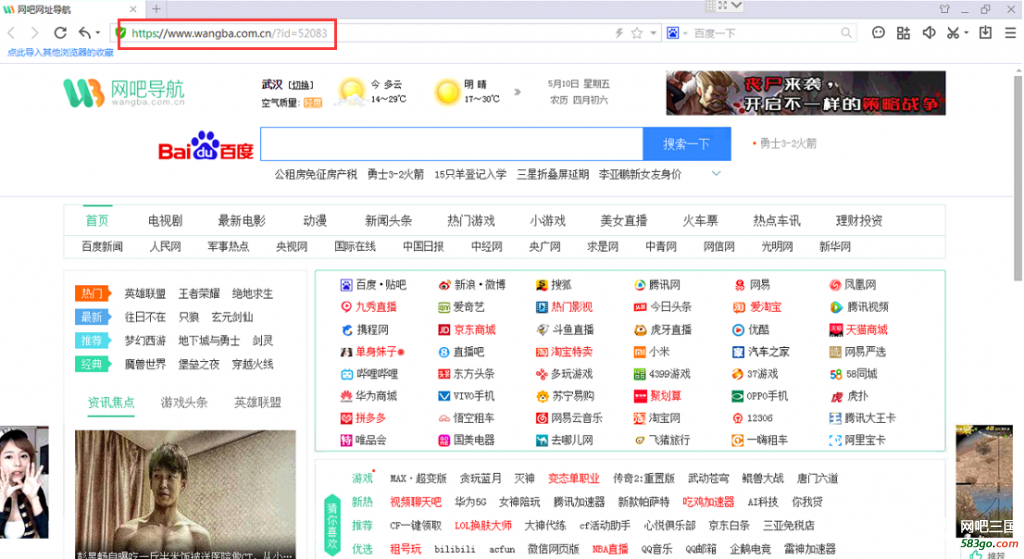
Task: Click the right arrow next to weather forecast
Action: tap(517, 92)
